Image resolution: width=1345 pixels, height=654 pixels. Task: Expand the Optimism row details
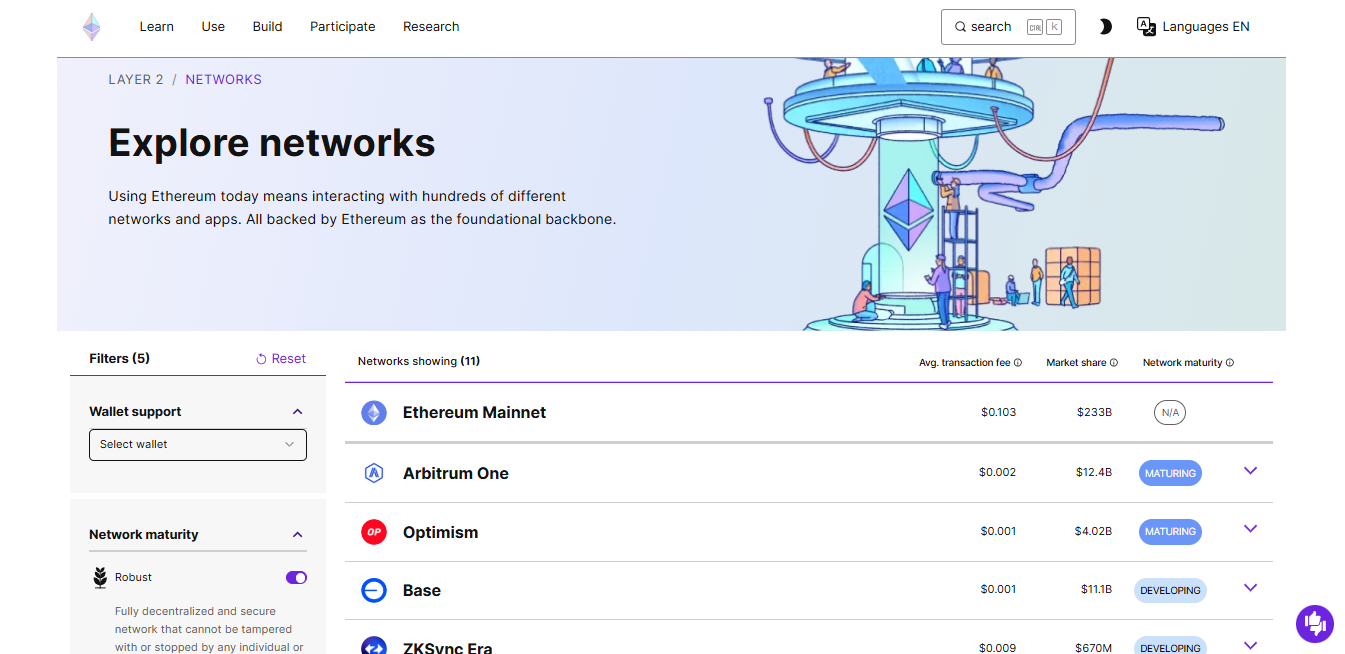tap(1250, 529)
